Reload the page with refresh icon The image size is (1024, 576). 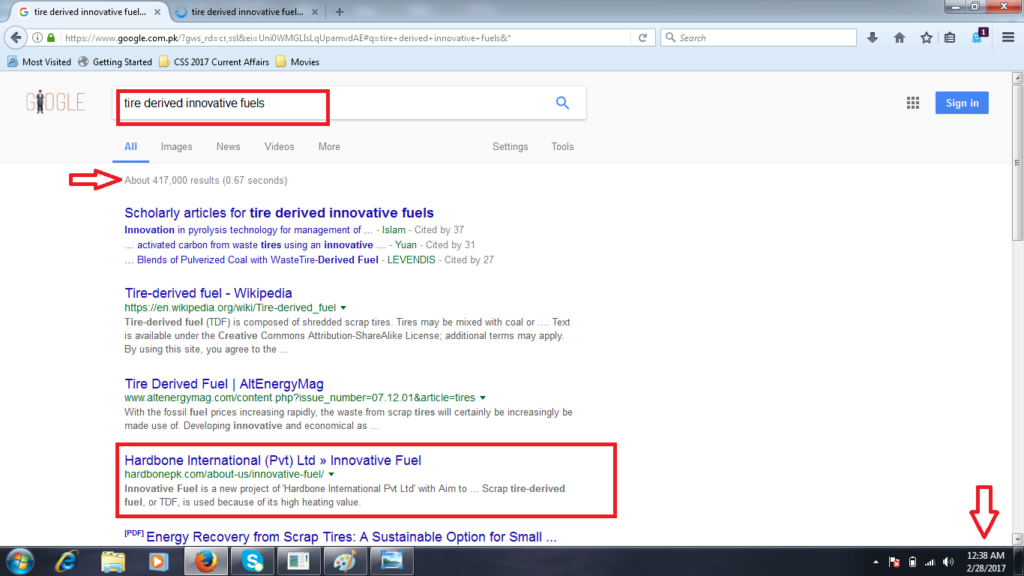tap(643, 38)
